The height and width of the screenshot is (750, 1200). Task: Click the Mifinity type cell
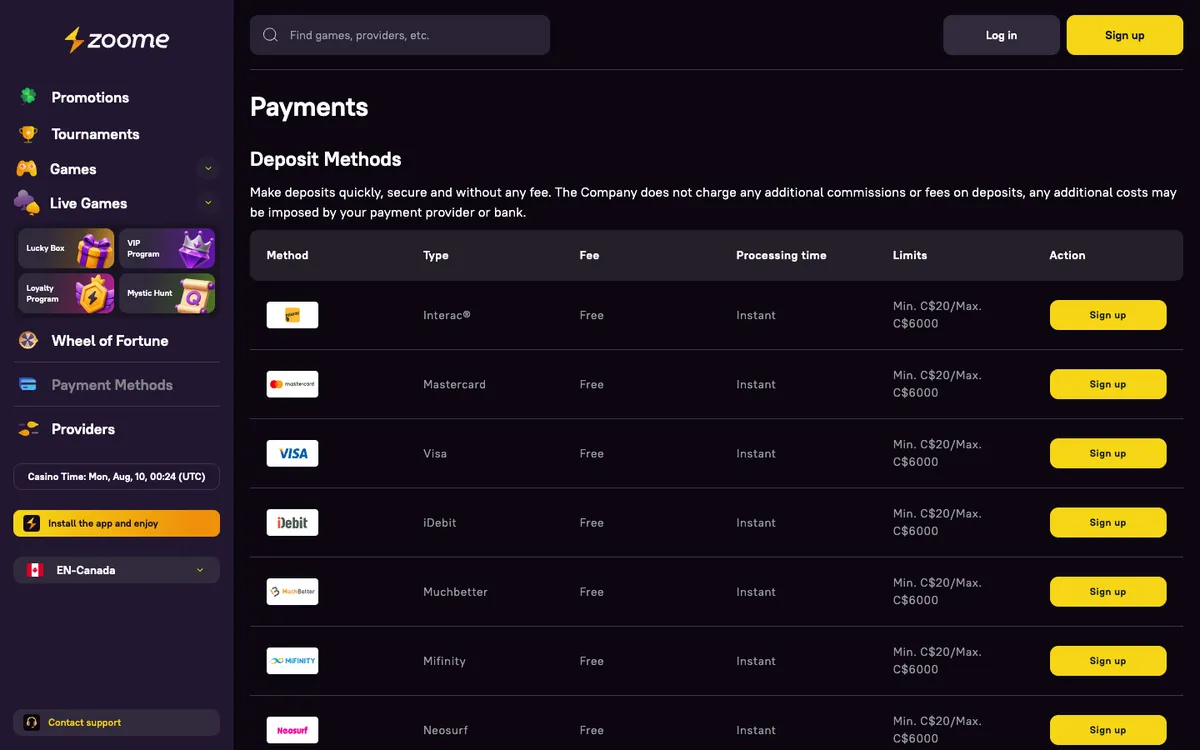coord(444,661)
